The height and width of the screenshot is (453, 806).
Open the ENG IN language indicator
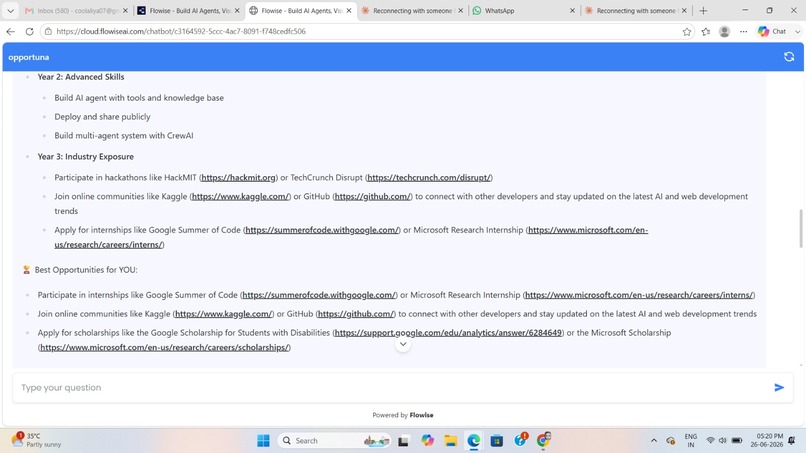coord(690,441)
